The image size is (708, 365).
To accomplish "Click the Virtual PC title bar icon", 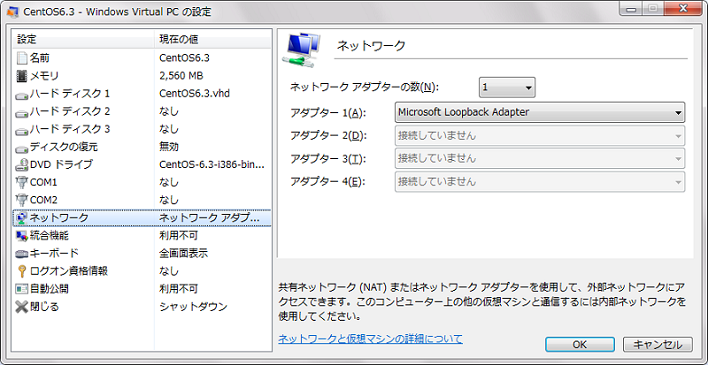I will [12, 12].
